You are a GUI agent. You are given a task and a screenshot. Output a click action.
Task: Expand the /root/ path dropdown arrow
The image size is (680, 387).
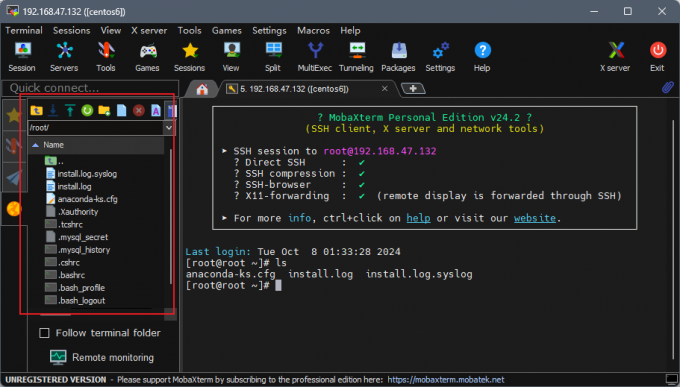[x=169, y=128]
